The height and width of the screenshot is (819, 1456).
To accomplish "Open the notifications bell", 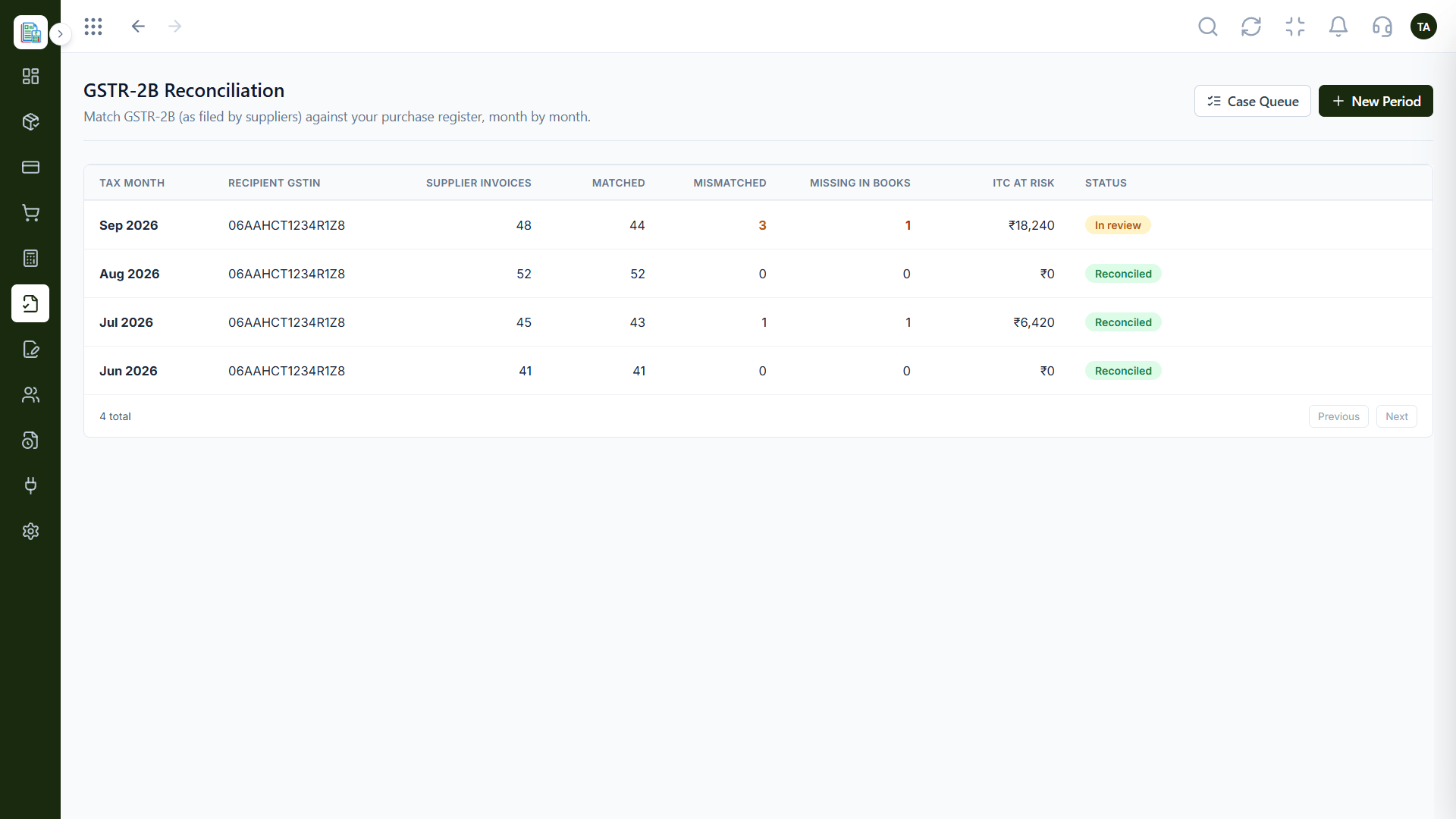I will pos(1338,27).
